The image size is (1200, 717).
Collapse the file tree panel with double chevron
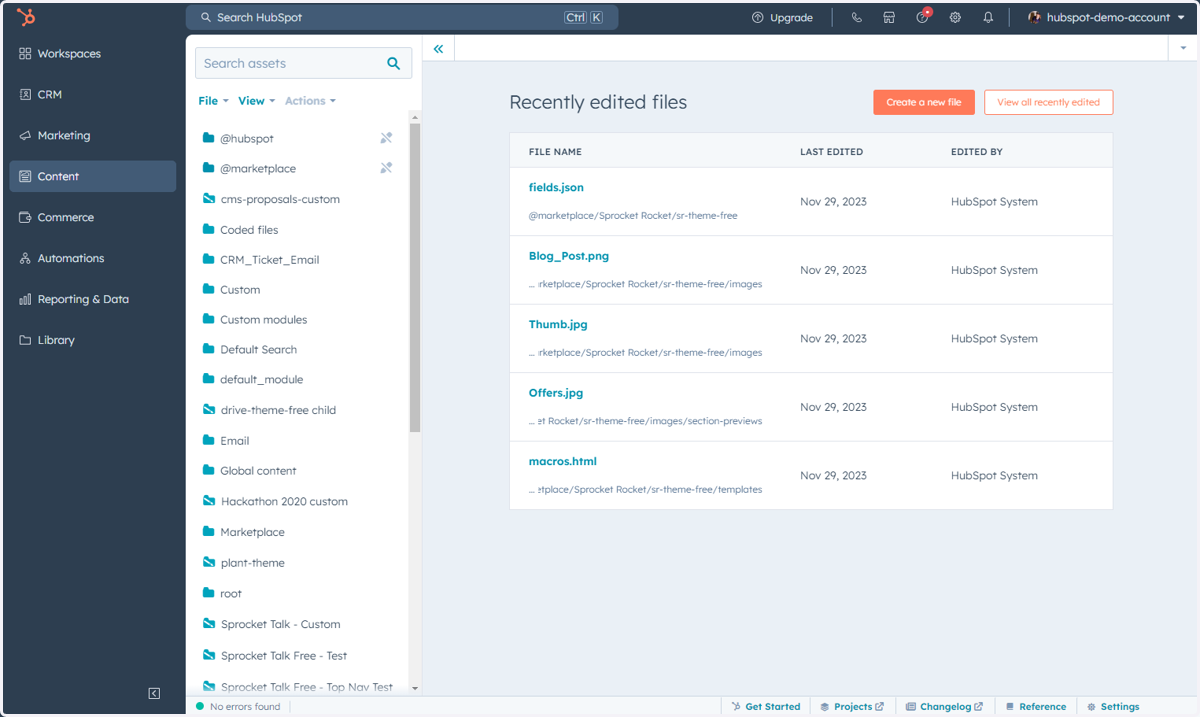438,48
